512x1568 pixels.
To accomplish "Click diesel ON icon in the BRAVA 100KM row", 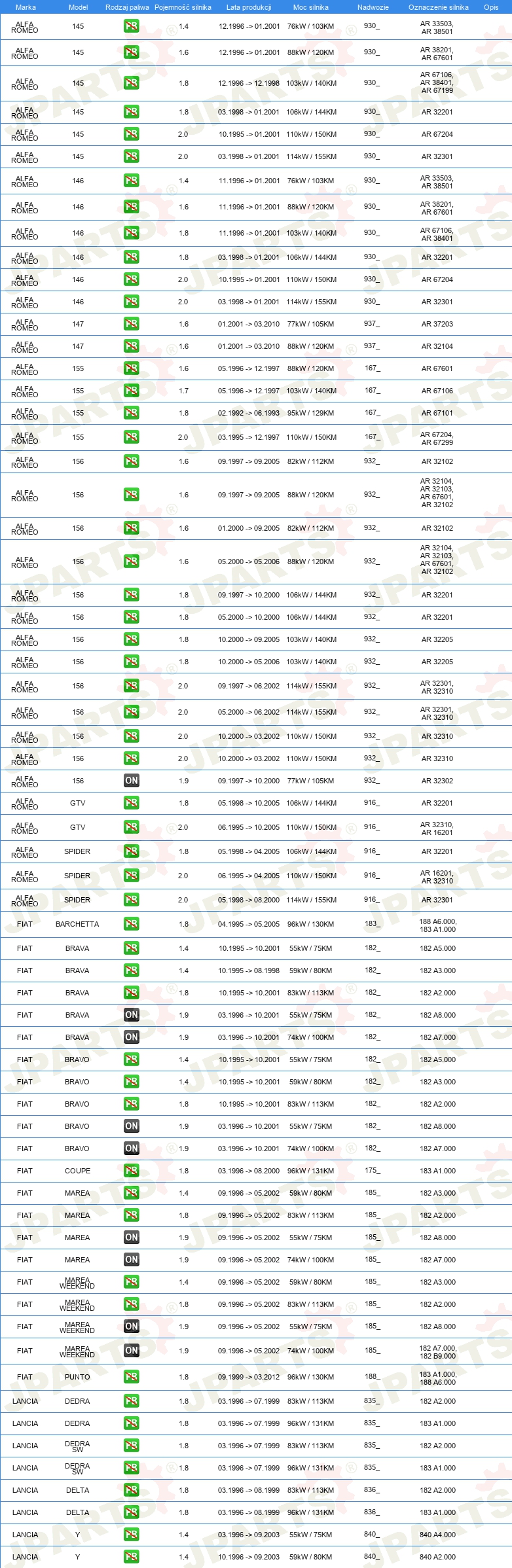I will pos(131,1037).
